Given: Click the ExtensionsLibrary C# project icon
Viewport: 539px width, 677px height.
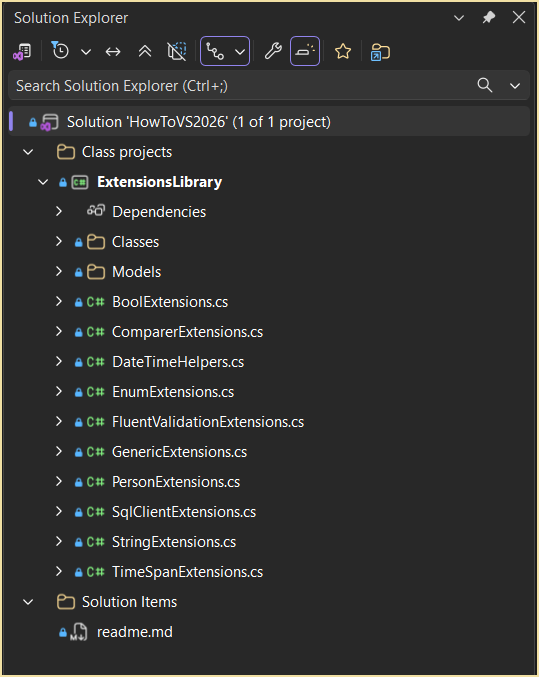Looking at the screenshot, I should [80, 182].
